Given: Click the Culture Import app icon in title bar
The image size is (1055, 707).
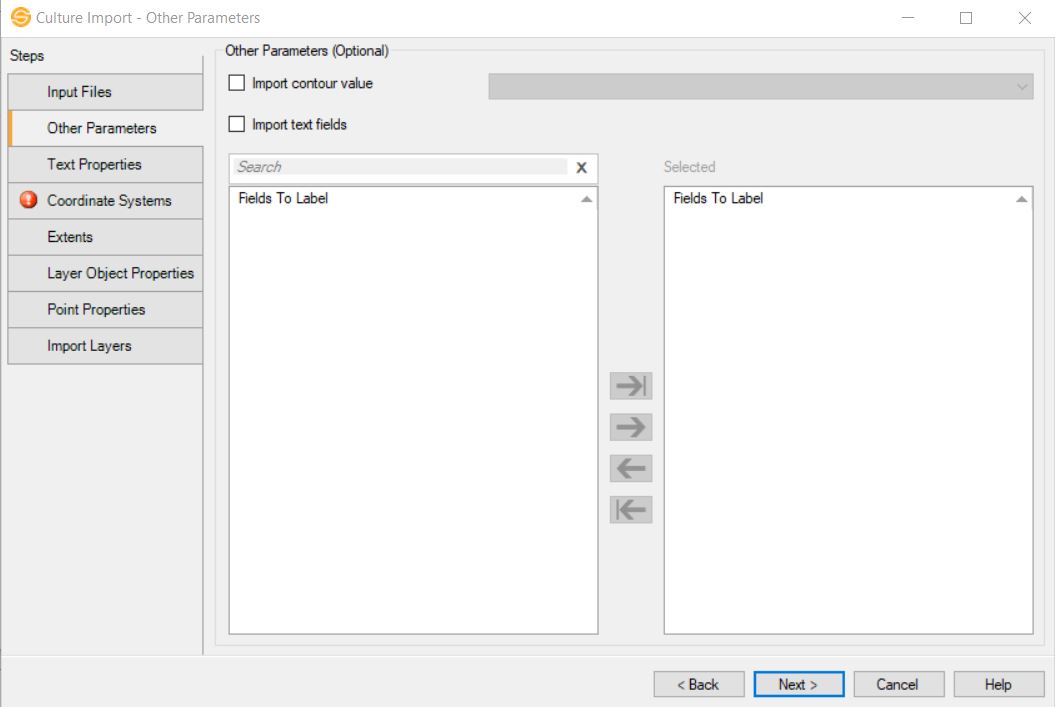Looking at the screenshot, I should (x=20, y=17).
